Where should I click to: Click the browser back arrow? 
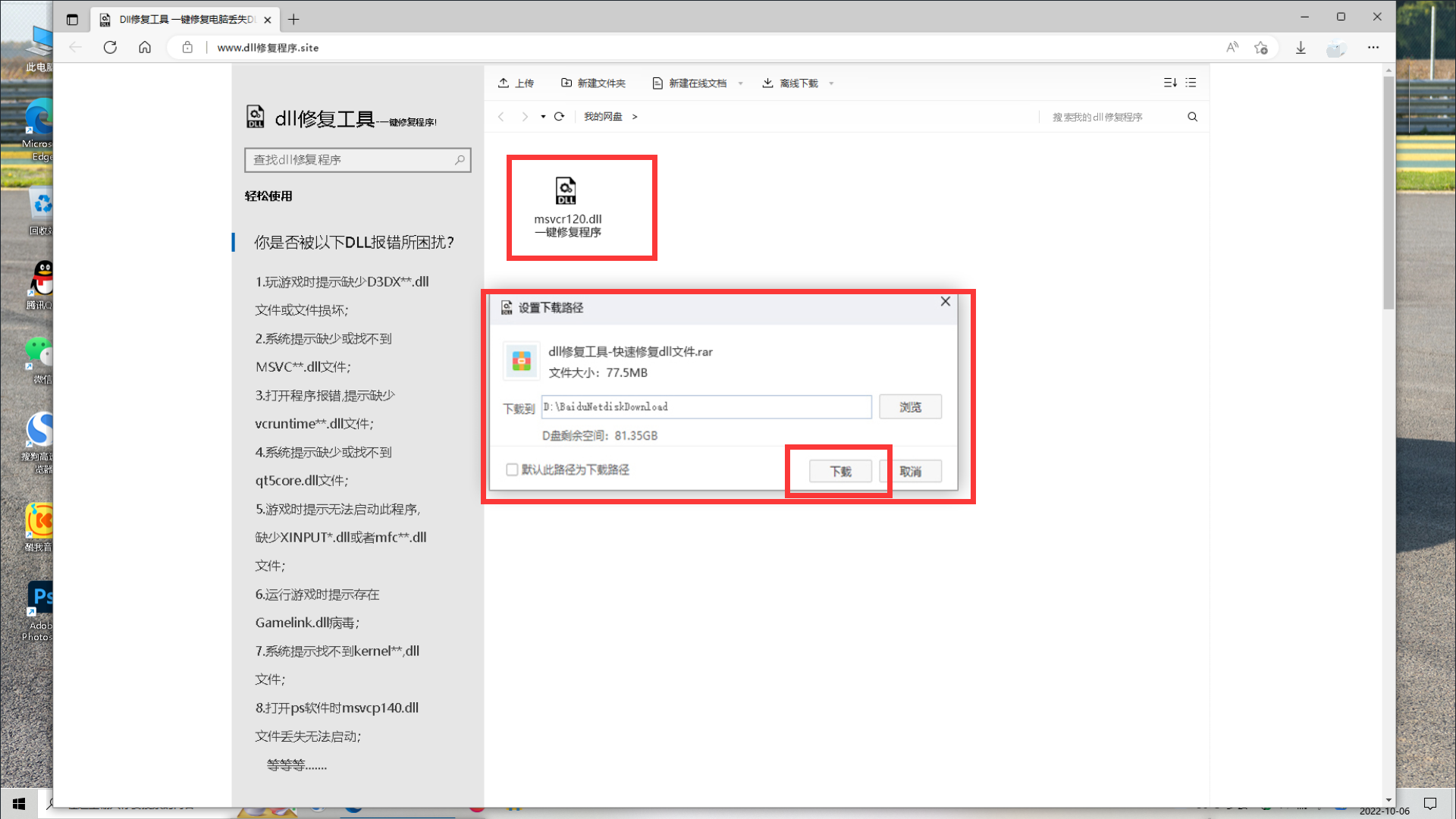pyautogui.click(x=75, y=47)
